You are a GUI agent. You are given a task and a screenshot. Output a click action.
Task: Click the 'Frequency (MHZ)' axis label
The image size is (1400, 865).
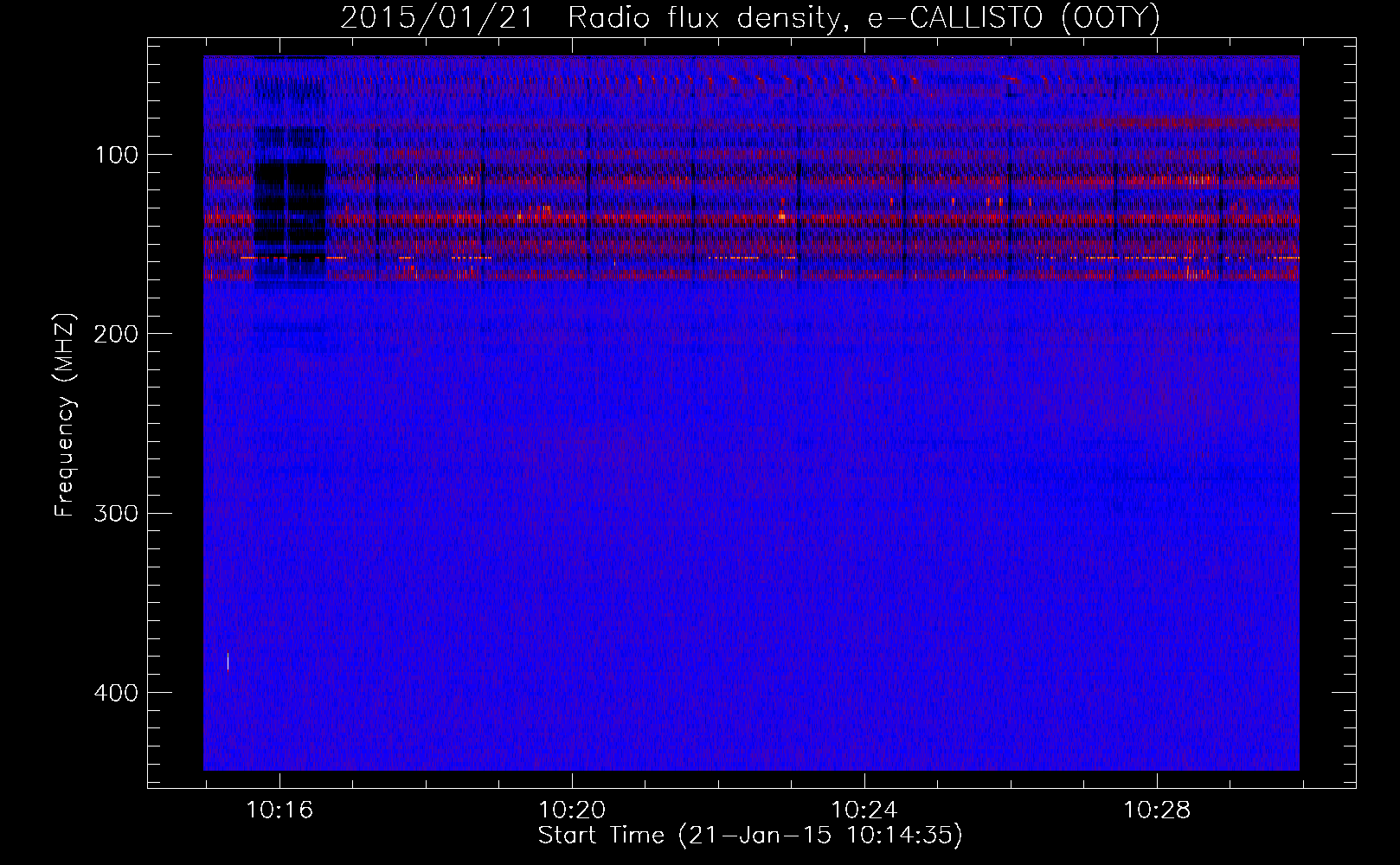click(66, 414)
